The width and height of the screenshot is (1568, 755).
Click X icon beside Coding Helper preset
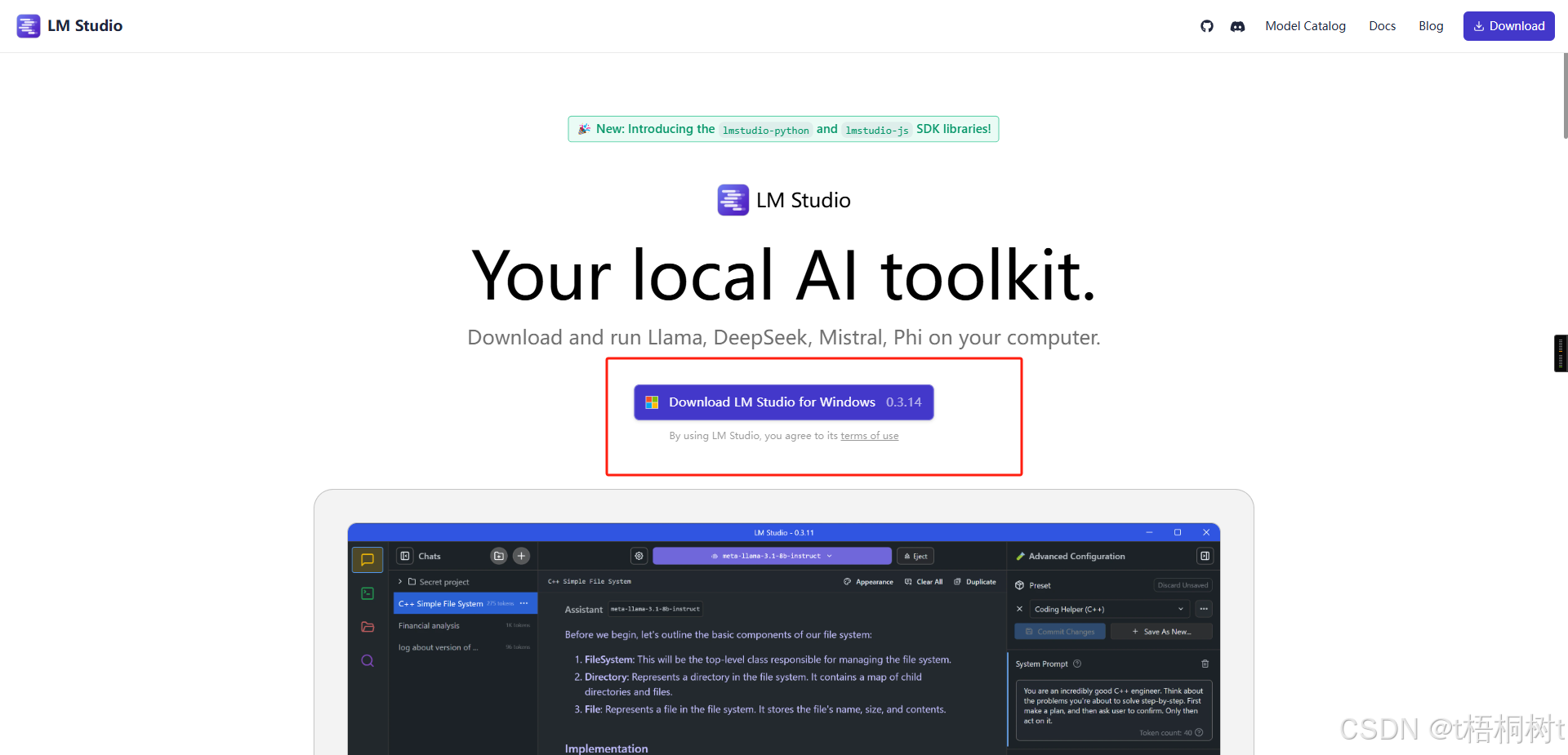1019,609
